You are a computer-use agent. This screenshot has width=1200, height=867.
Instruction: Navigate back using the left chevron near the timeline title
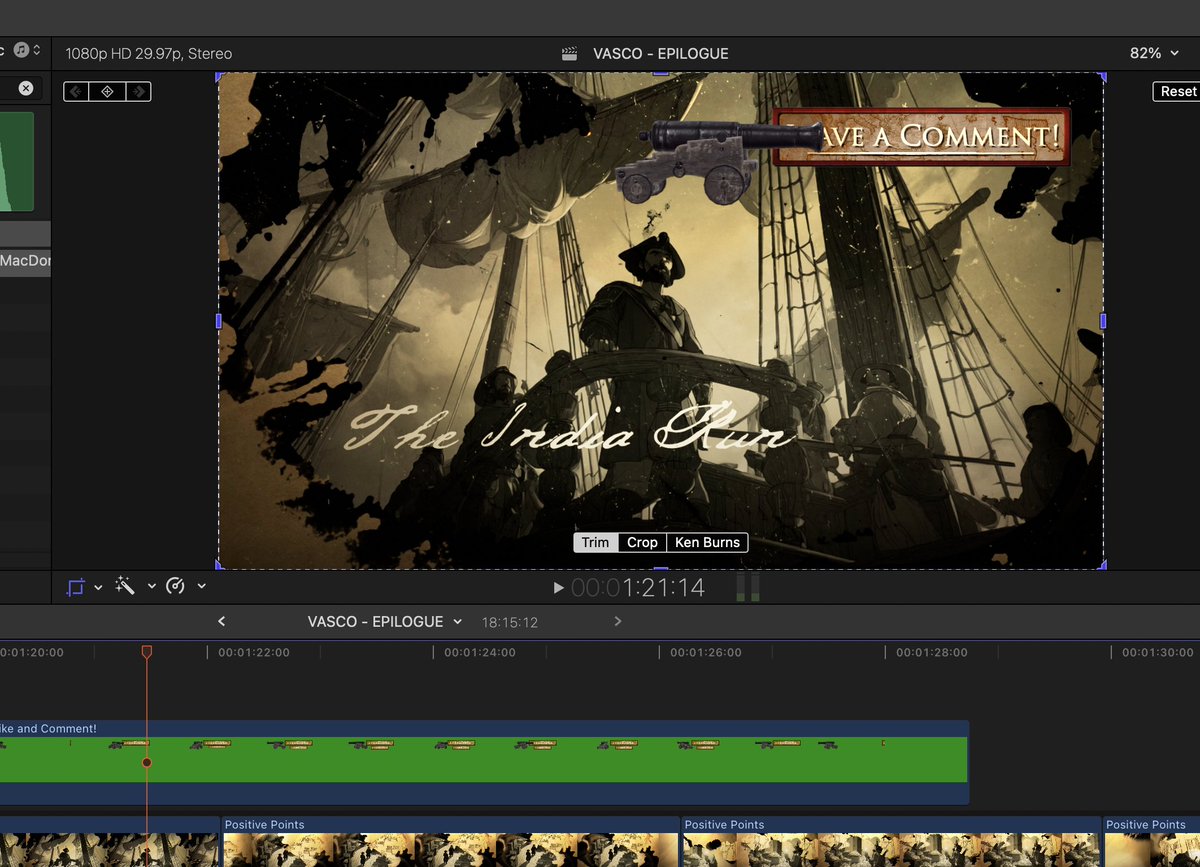[221, 621]
